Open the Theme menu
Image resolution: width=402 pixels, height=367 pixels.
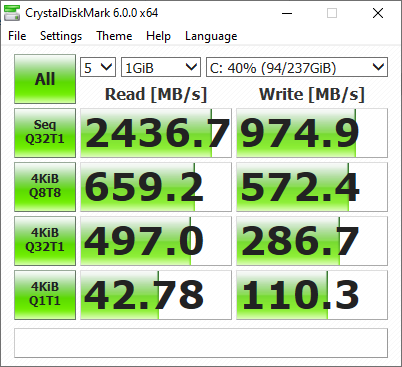point(114,36)
